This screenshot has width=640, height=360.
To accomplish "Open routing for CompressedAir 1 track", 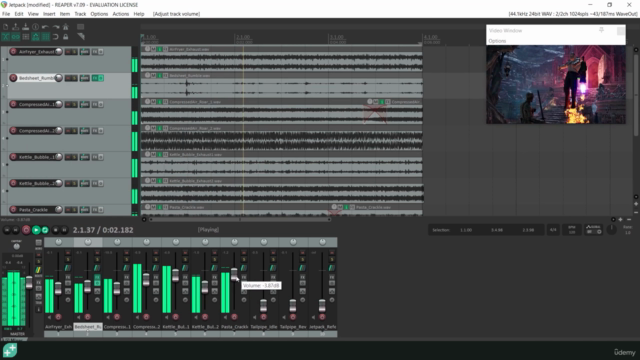I will click(x=84, y=104).
